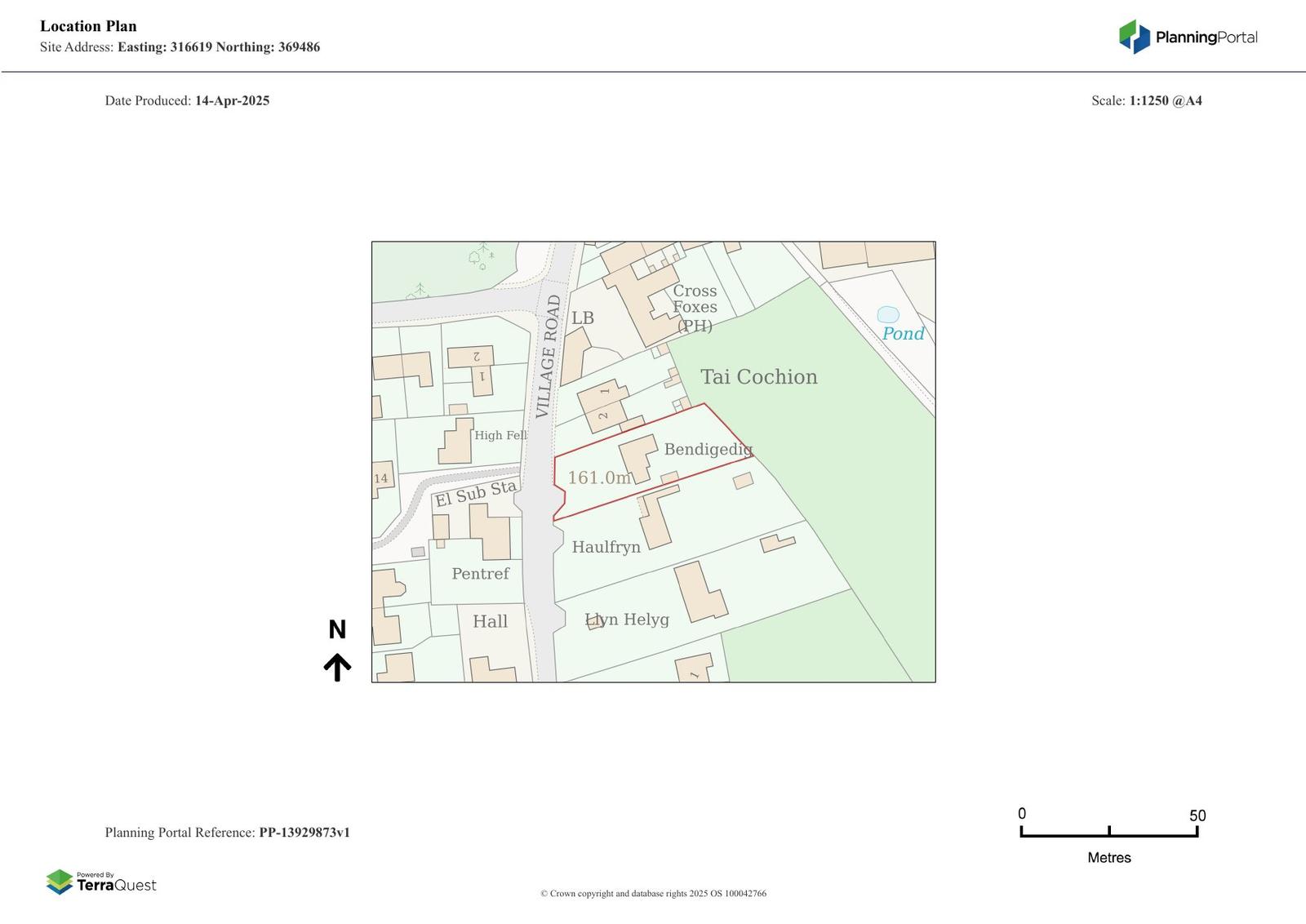Screen dimensions: 1306x924
Task: Click the Llyn Helyg building footprint
Action: (700, 592)
